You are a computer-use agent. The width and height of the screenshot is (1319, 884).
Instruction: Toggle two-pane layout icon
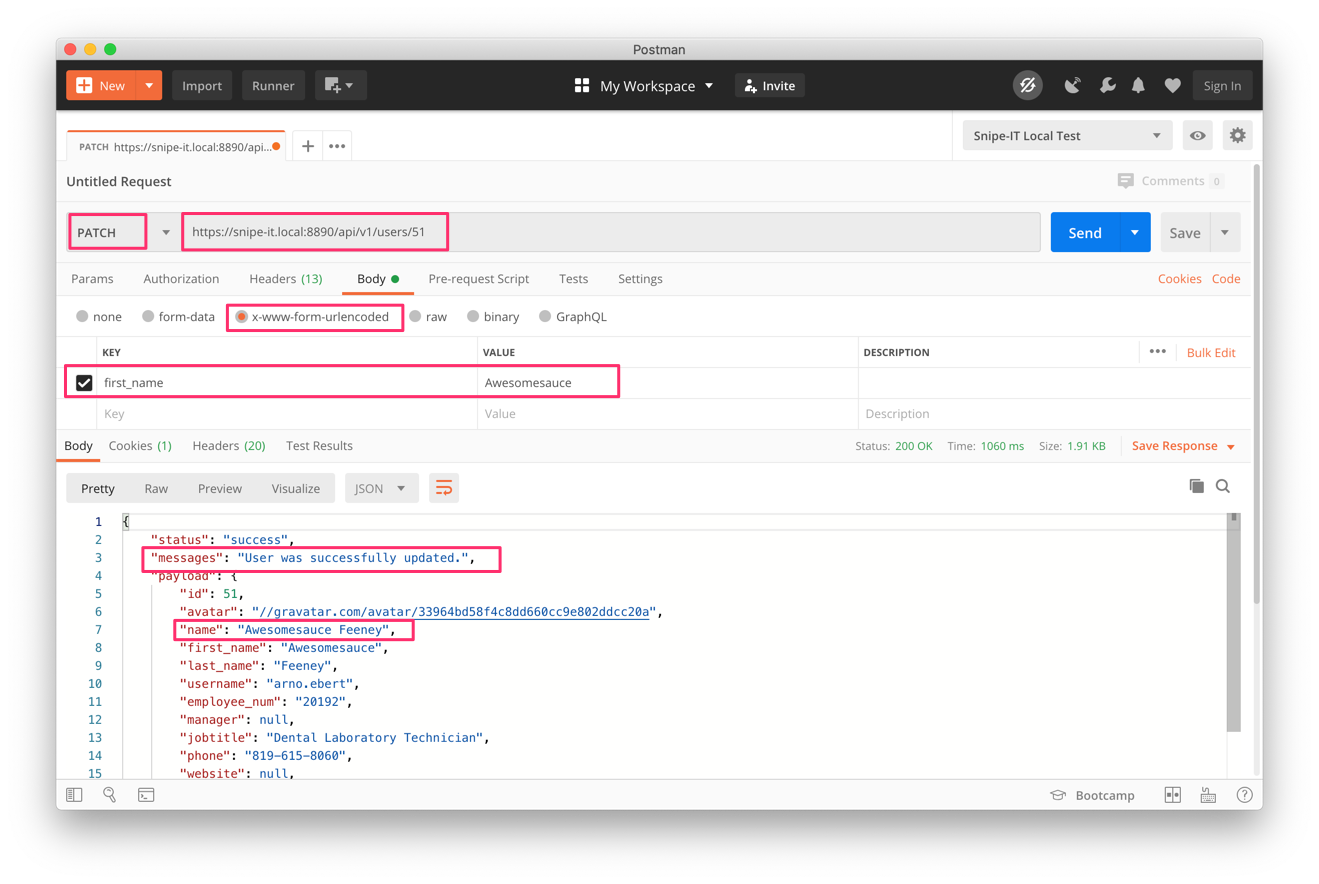coord(1173,795)
